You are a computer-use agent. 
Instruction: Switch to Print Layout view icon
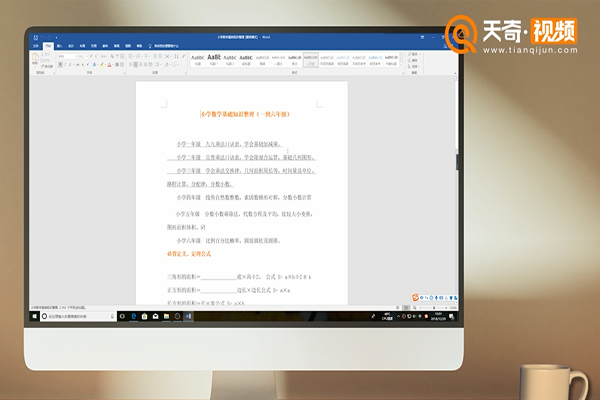[x=406, y=308]
